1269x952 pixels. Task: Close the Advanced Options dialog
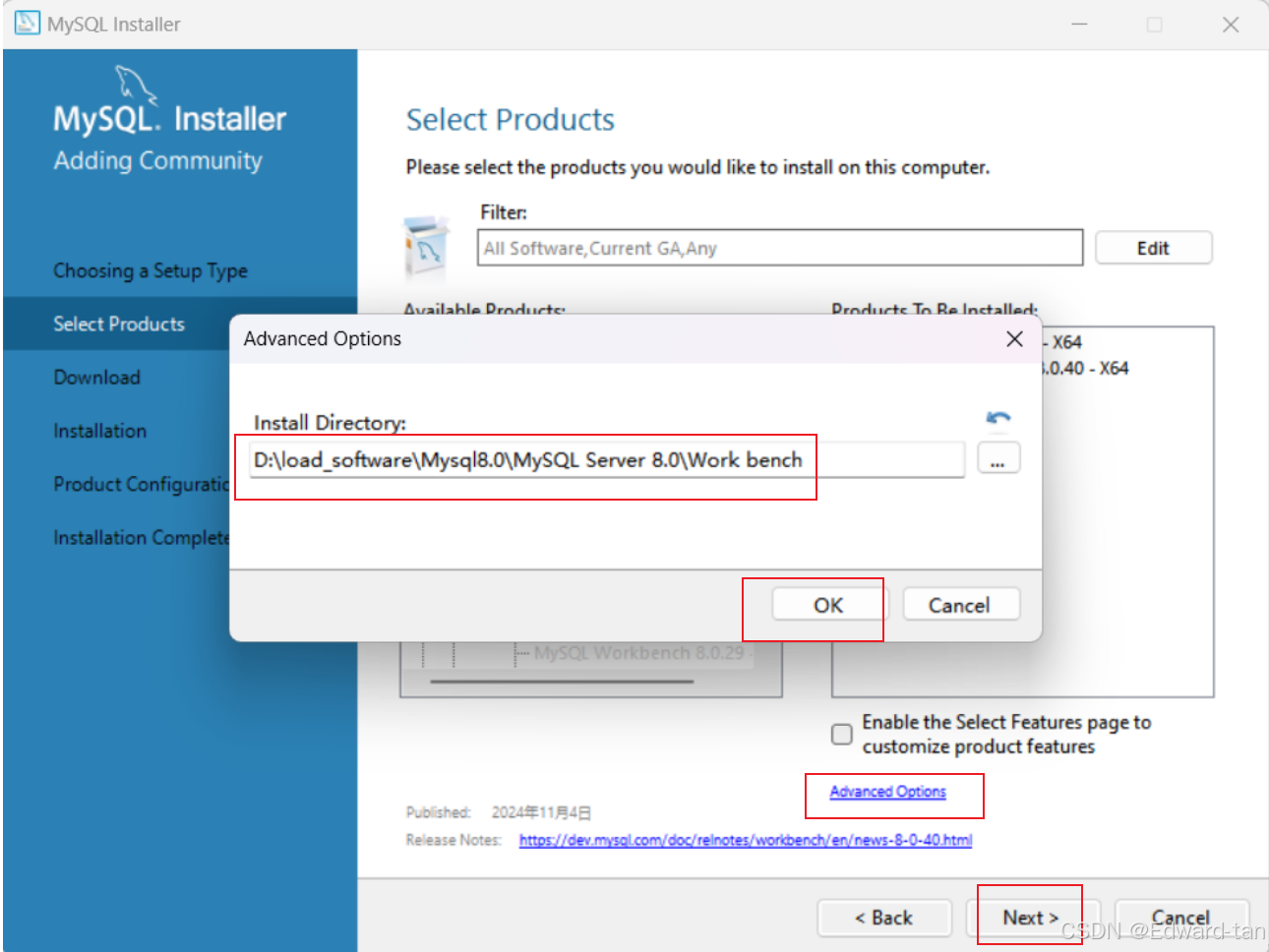1014,339
